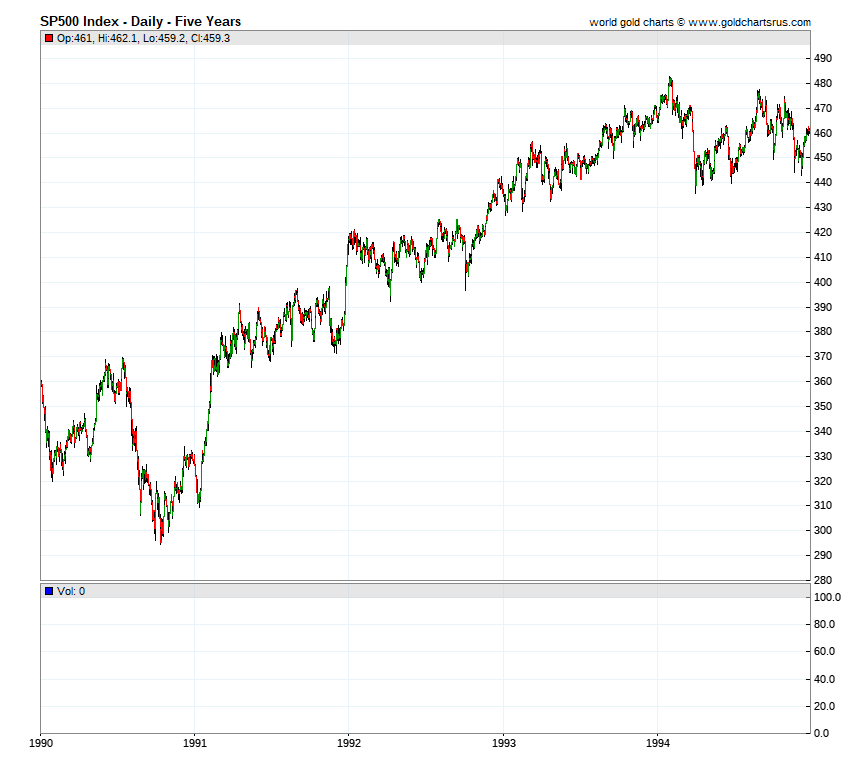The width and height of the screenshot is (850, 769).
Task: Click the 0.0 volume axis label
Action: (822, 733)
